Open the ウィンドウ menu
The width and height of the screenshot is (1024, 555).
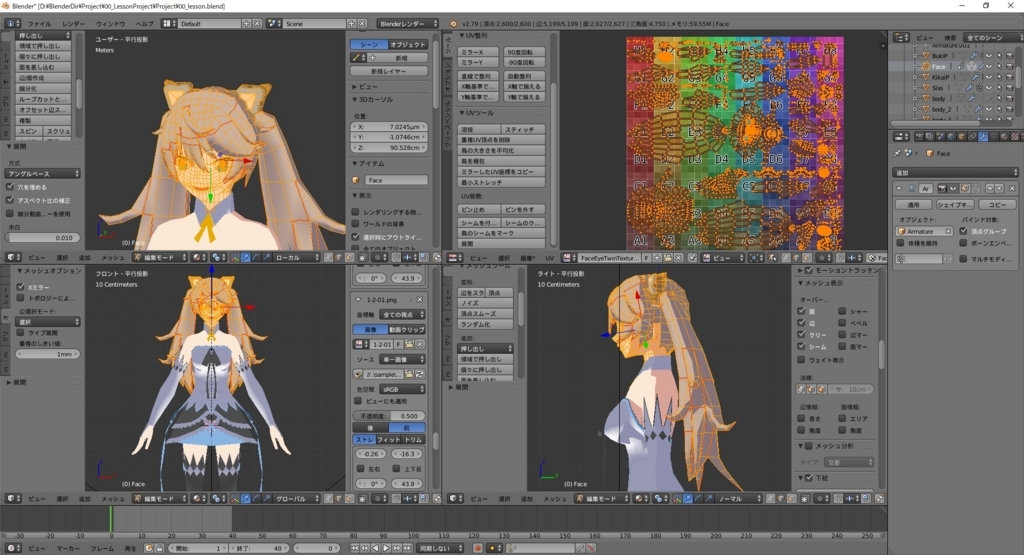(x=110, y=24)
